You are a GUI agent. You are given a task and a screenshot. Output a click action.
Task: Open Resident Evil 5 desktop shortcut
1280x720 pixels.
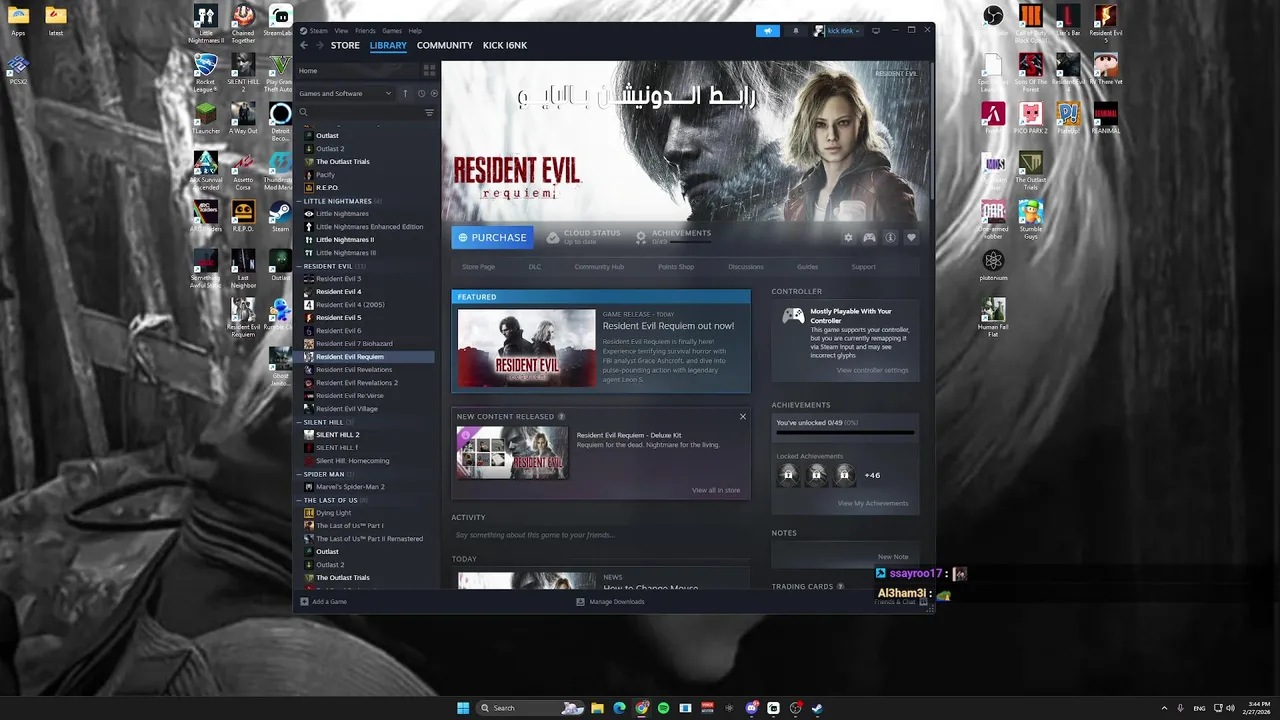click(x=1105, y=23)
